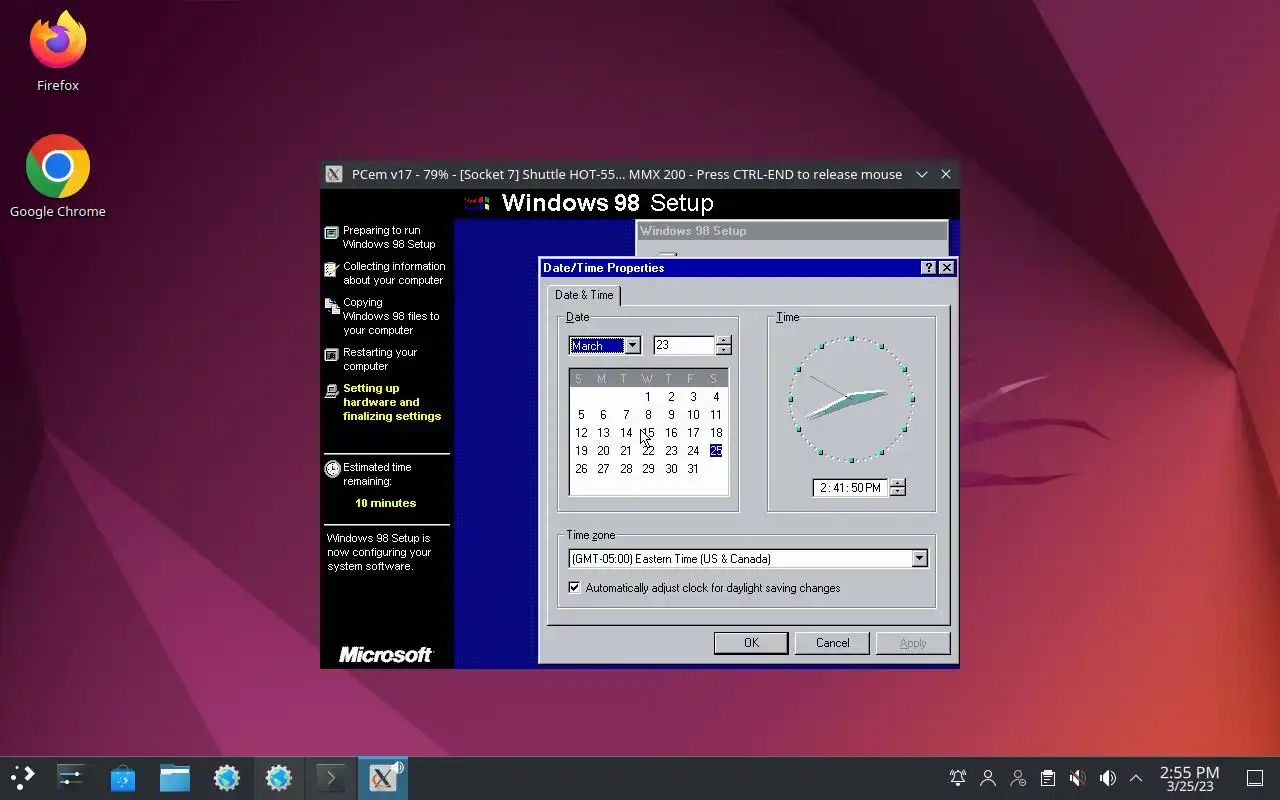Screen dimensions: 1280x800
Task: Select day 11 in calendar
Action: click(716, 415)
